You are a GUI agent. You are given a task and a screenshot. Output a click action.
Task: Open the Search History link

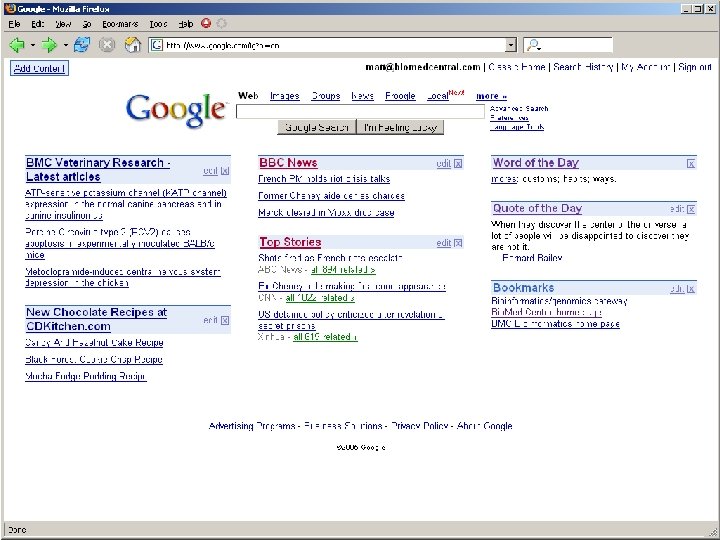(x=583, y=67)
